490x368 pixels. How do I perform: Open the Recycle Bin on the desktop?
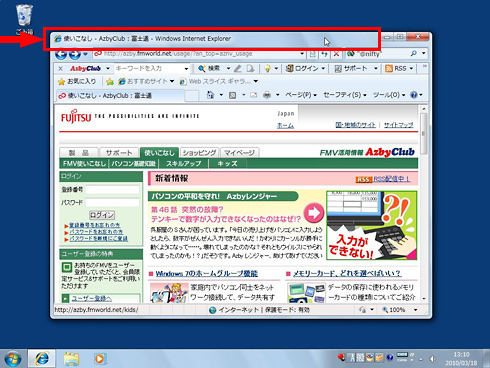point(25,19)
